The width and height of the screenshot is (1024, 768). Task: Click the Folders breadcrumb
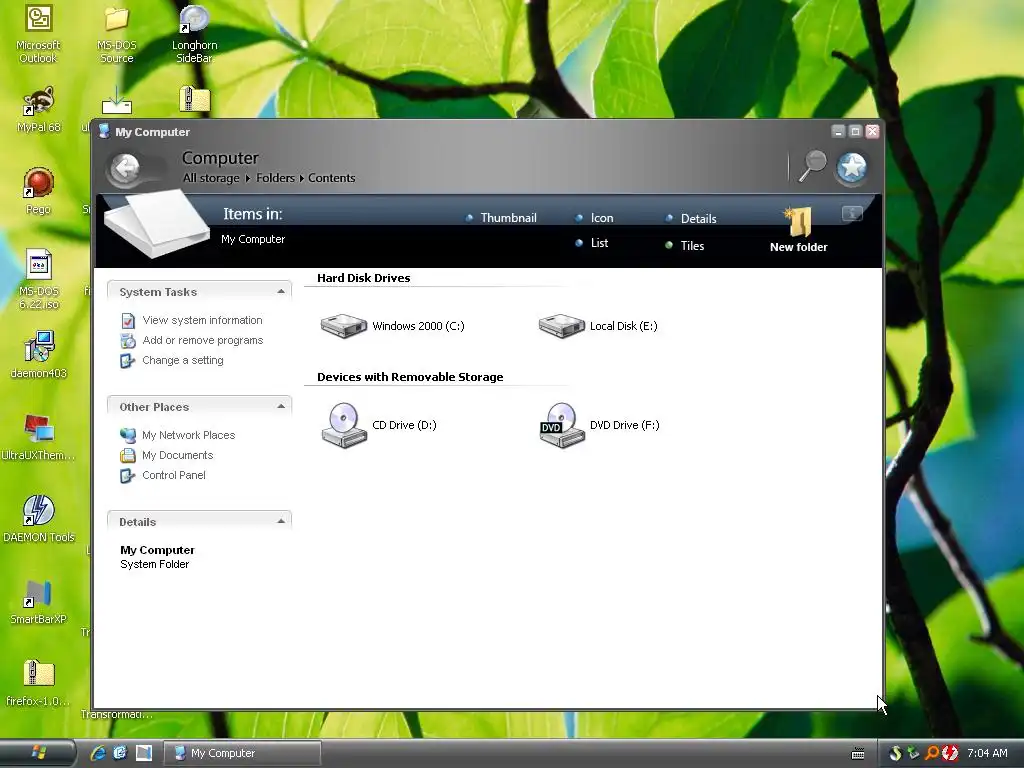[x=275, y=178]
